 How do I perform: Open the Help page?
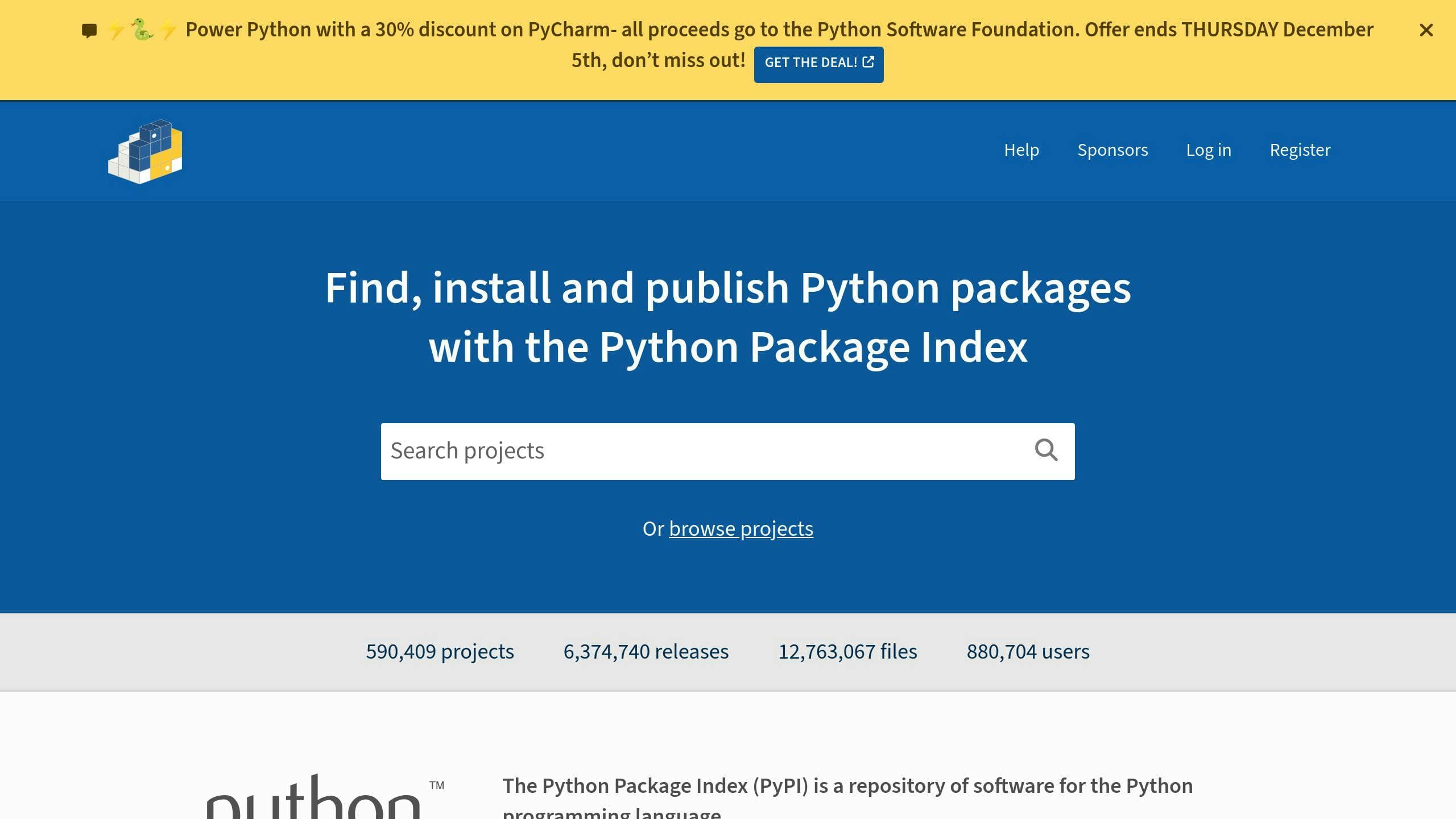pos(1021,150)
